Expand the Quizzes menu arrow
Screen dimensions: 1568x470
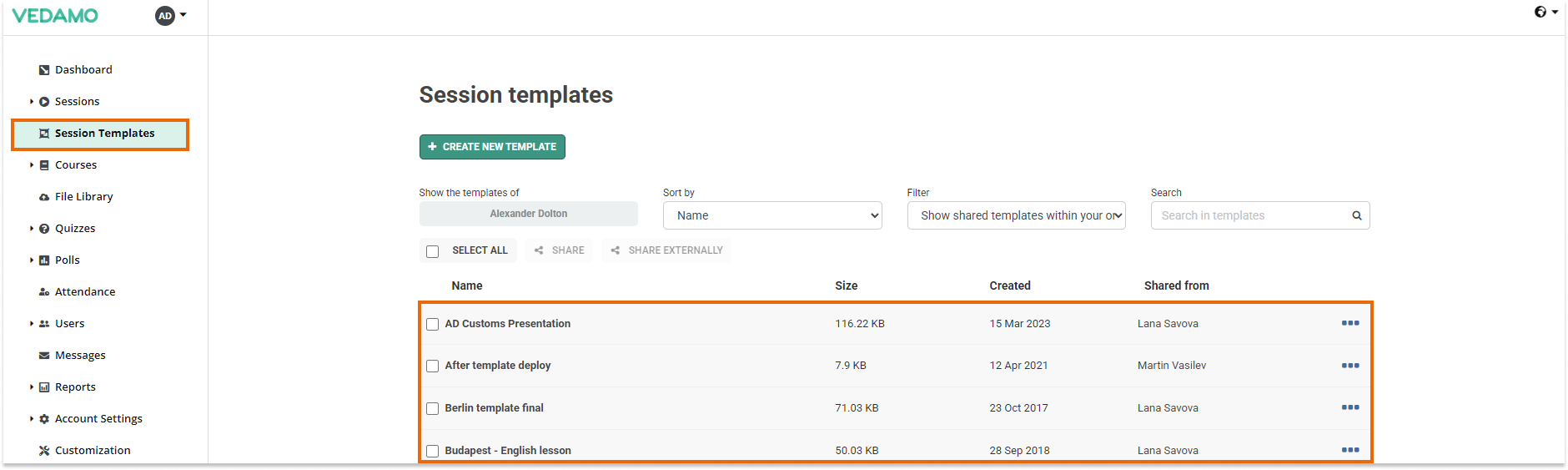coord(32,229)
